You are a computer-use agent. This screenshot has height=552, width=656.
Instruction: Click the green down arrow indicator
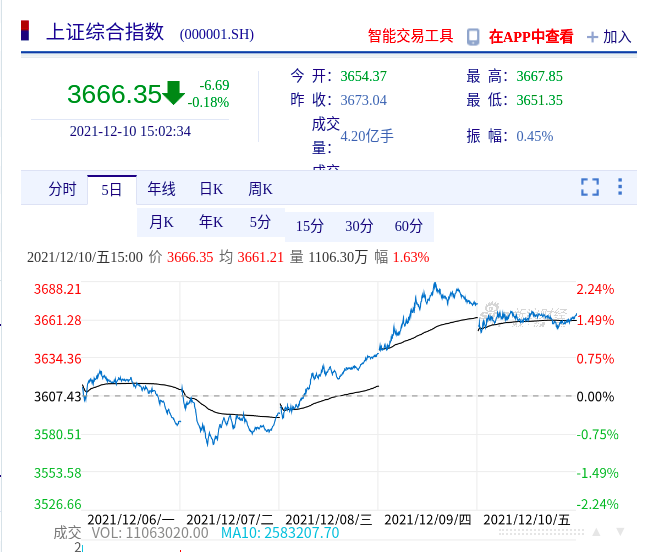coord(174,93)
